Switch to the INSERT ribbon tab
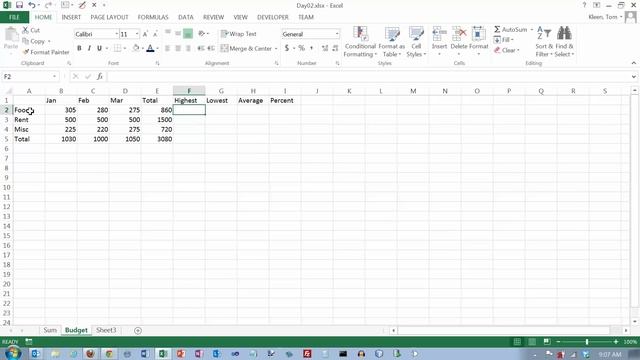Image resolution: width=640 pixels, height=360 pixels. (x=71, y=17)
